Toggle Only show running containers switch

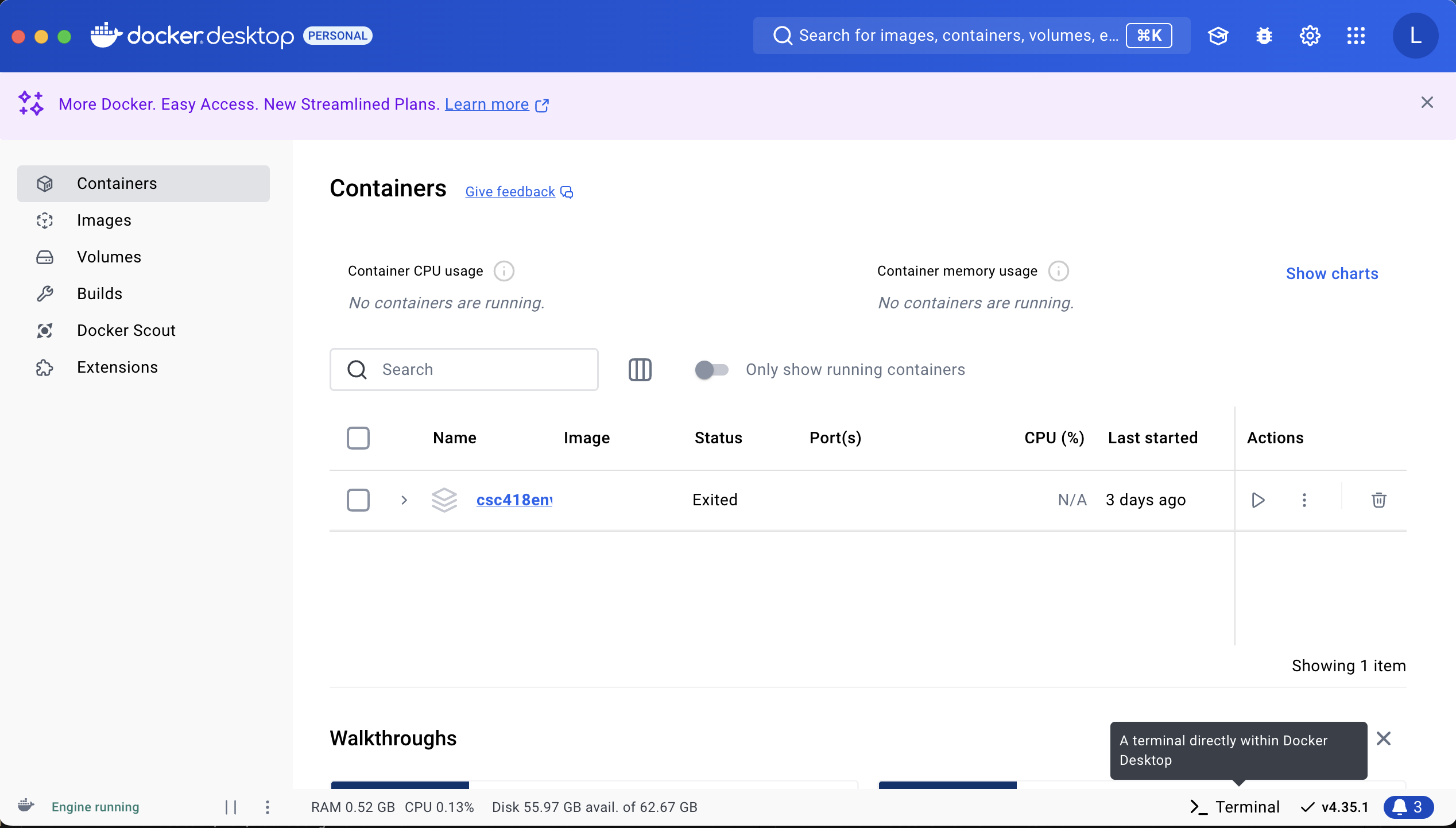click(x=711, y=370)
